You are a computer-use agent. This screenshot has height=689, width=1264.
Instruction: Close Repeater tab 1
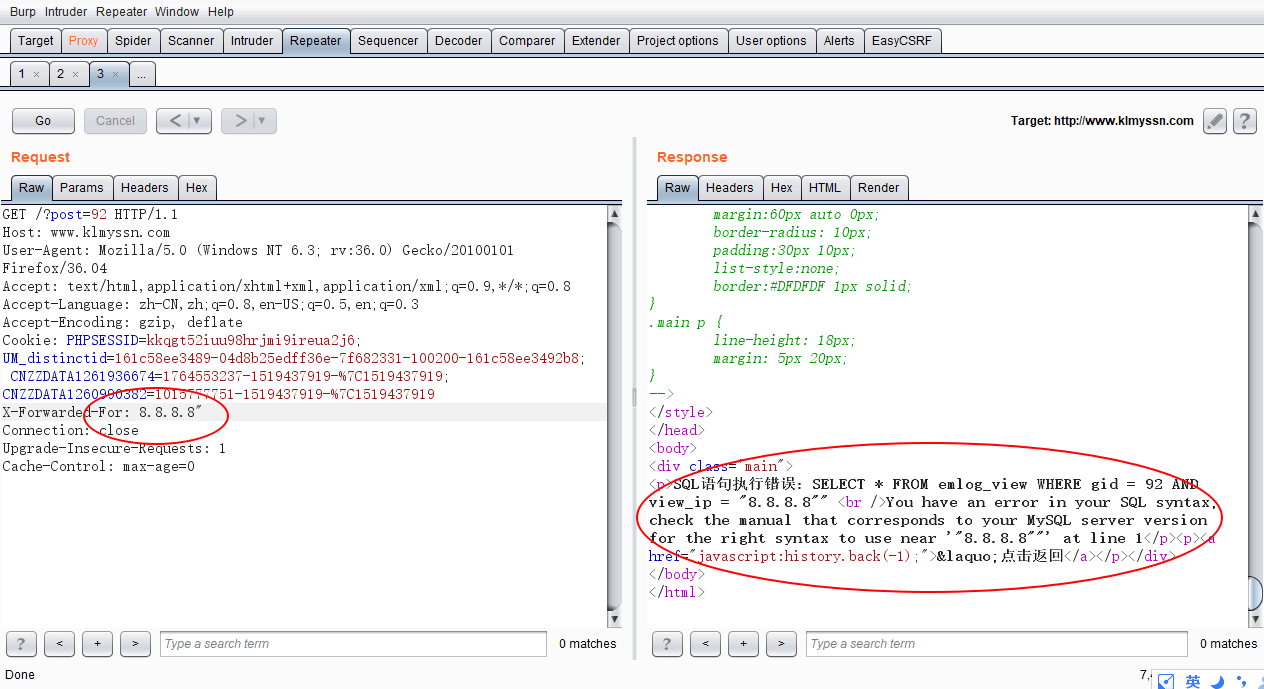[37, 74]
